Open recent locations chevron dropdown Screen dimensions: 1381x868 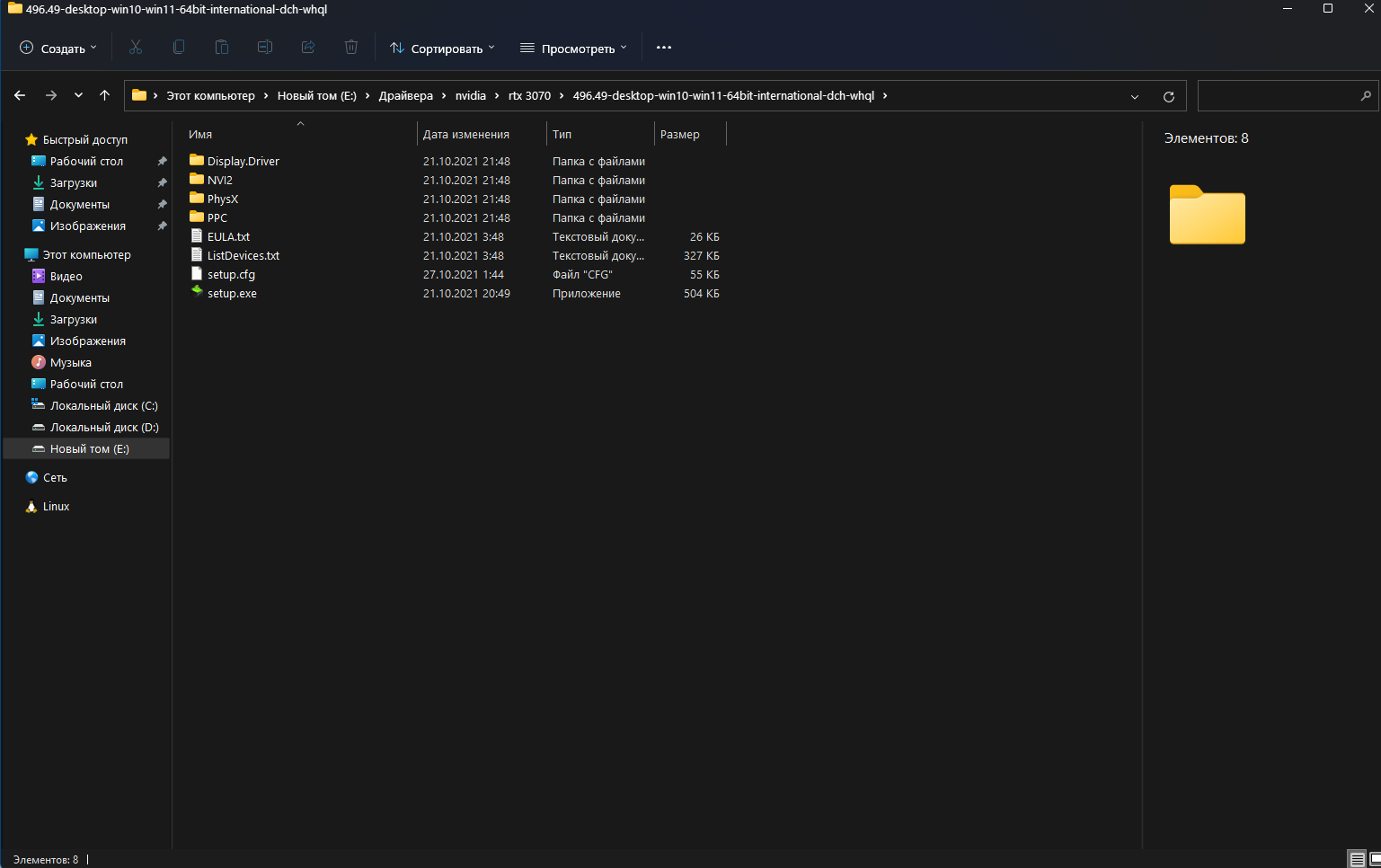(x=78, y=95)
